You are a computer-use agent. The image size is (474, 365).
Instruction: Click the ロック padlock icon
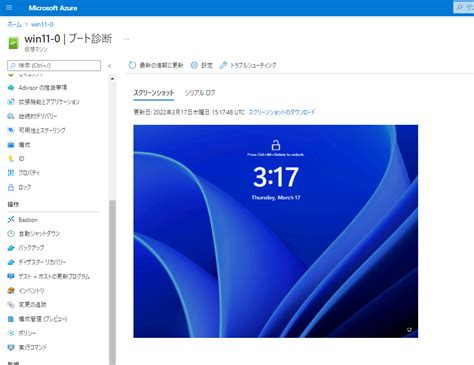point(11,187)
